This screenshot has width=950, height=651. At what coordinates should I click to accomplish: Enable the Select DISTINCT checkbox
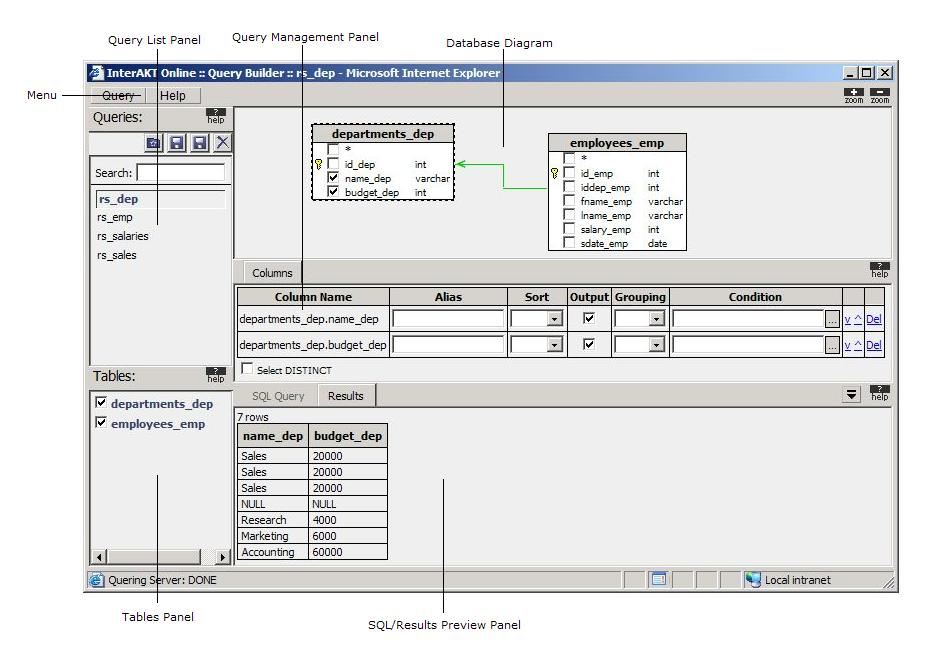(x=247, y=369)
